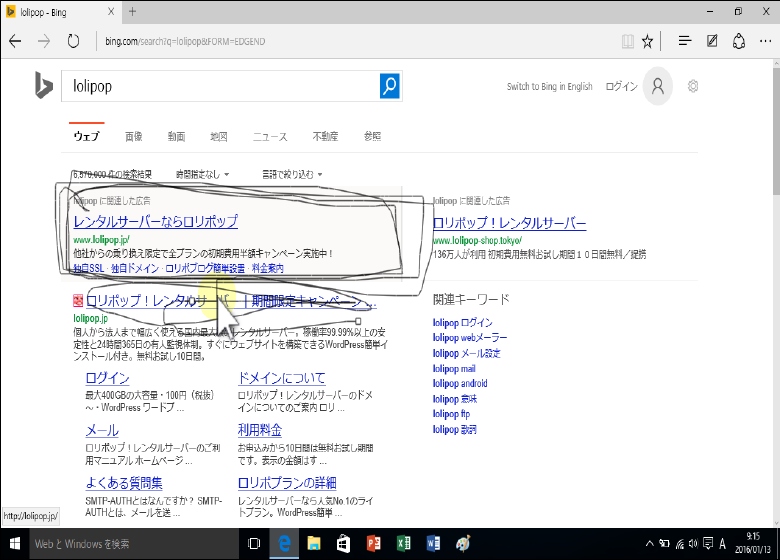Click the ログイン link in Bing header
Screen dimensions: 780x560
[x=621, y=86]
